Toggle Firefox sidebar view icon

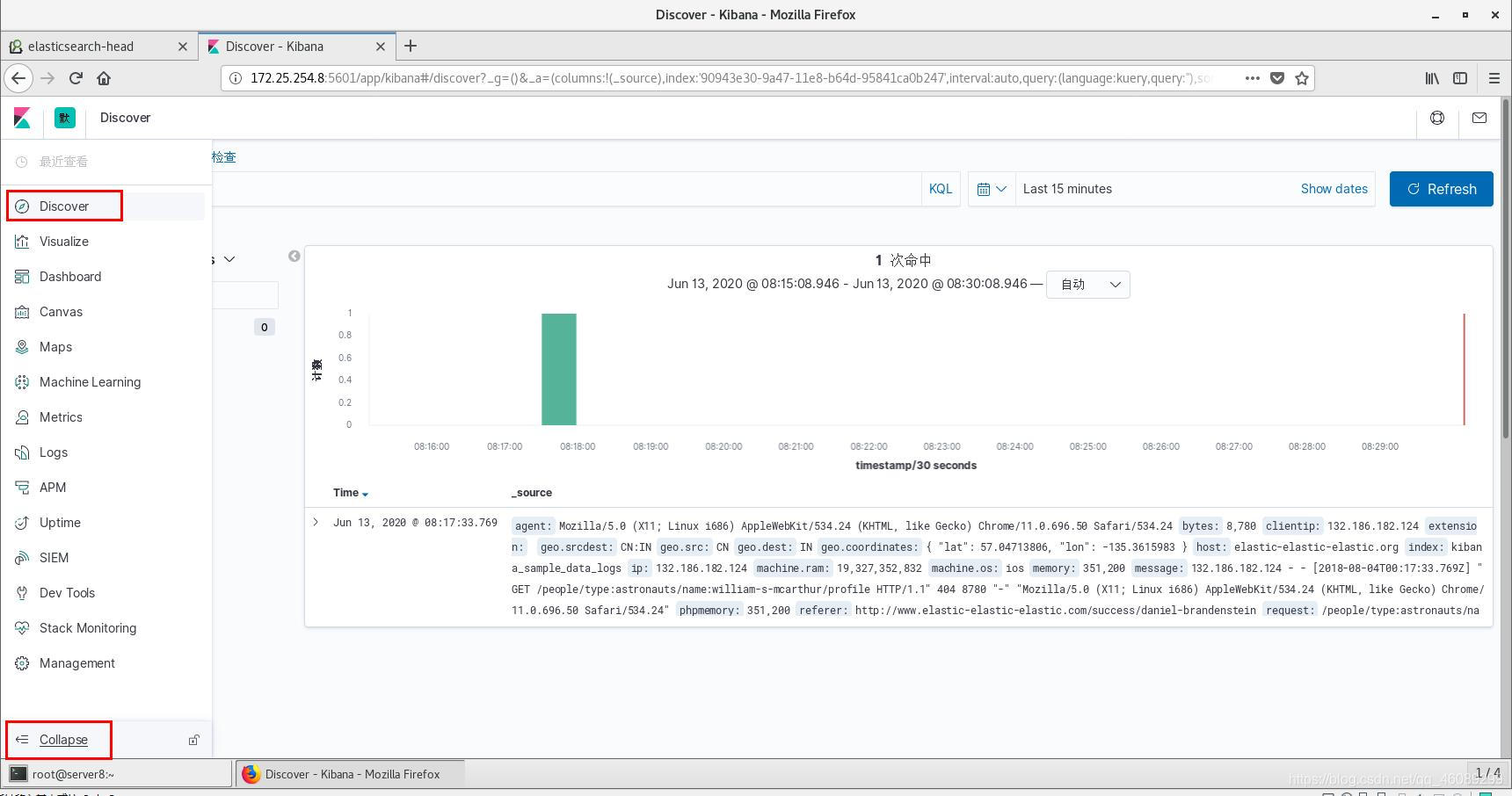(1460, 78)
